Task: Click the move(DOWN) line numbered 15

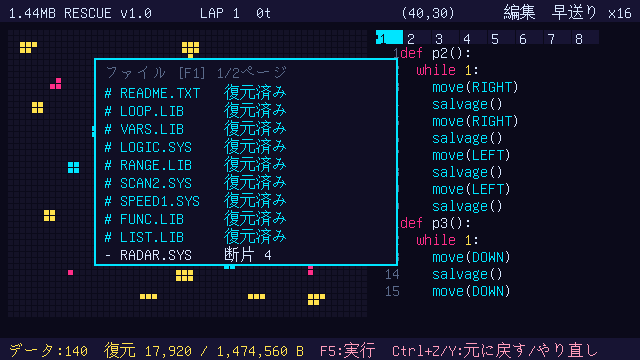Action: click(471, 291)
